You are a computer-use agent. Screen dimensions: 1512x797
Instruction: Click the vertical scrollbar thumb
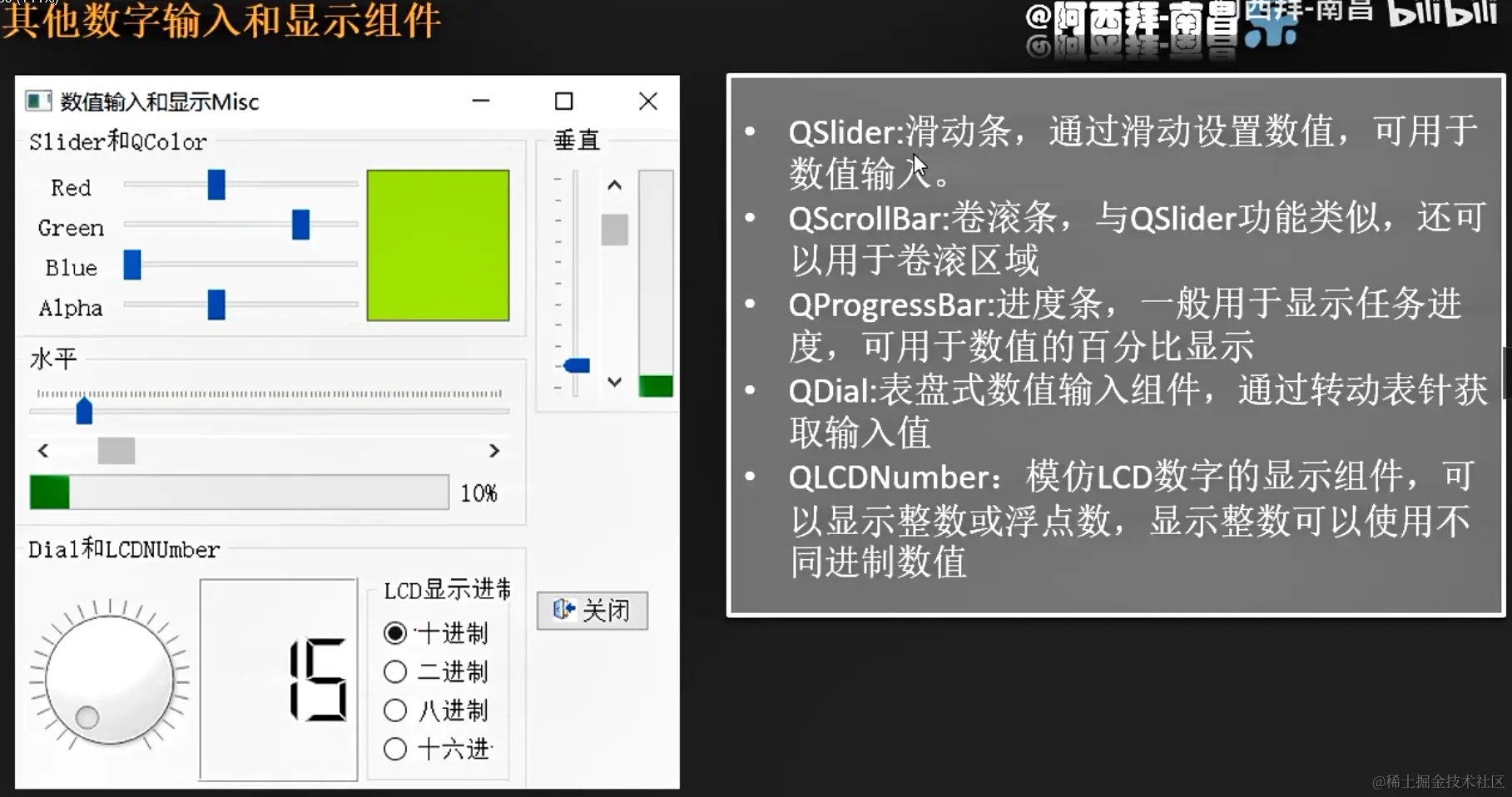(614, 230)
